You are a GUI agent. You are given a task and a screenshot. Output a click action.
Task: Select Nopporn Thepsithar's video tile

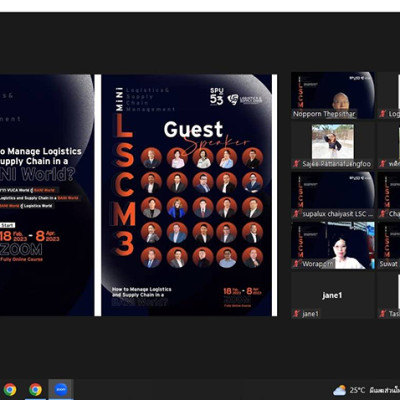coord(333,95)
